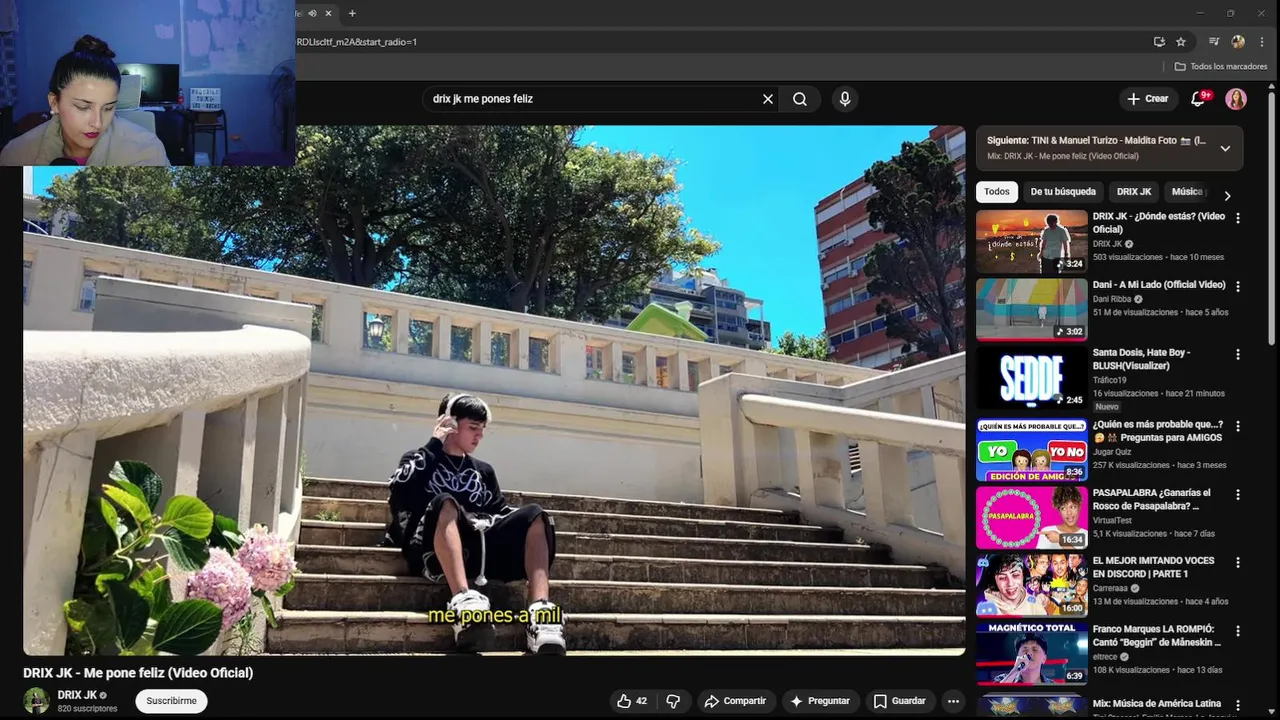Show more filter chips with right arrow
1280x720 pixels.
[1227, 196]
